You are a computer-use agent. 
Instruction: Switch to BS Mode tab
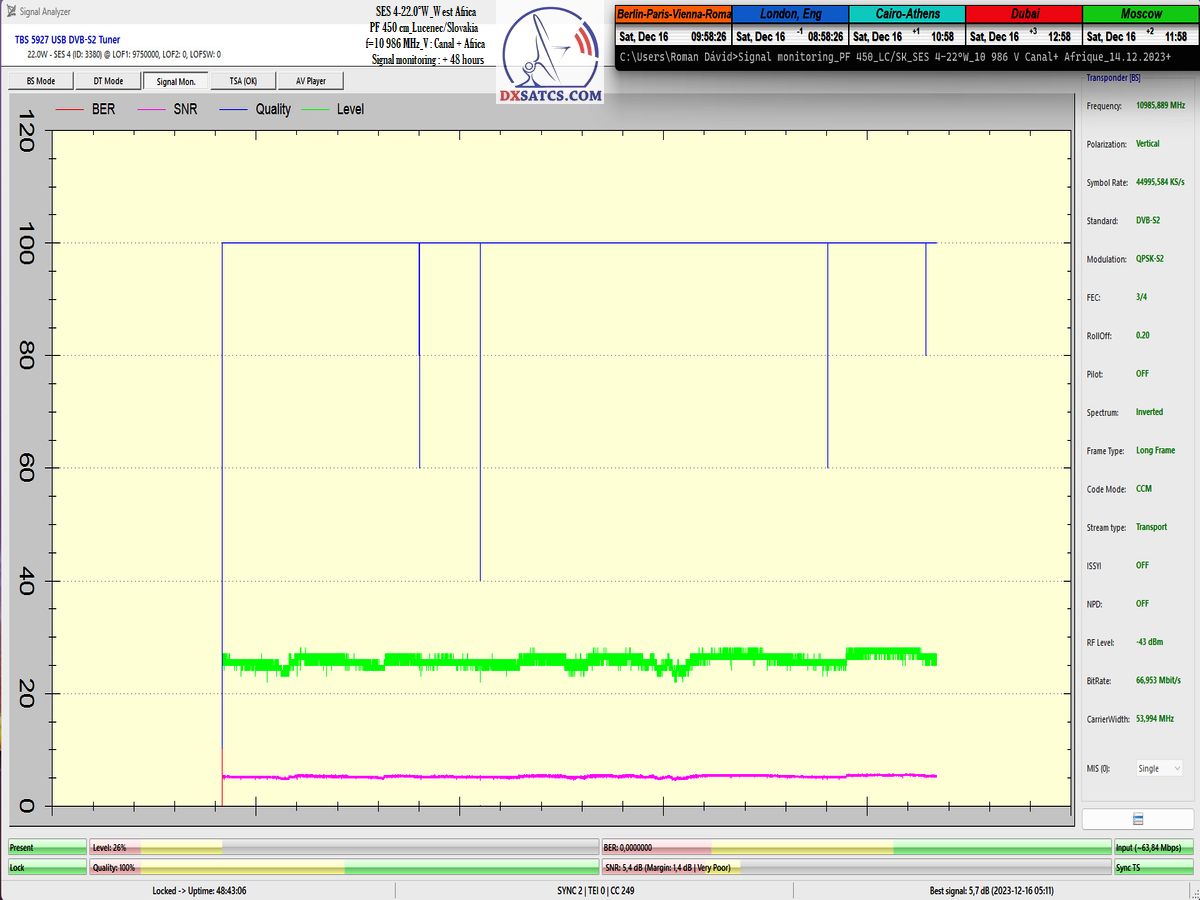tap(39, 81)
